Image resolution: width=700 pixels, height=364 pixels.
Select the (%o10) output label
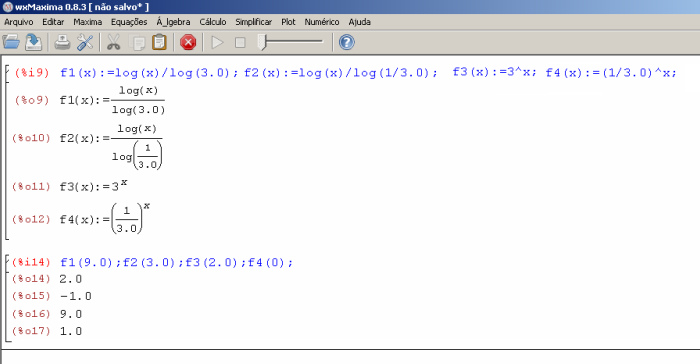(x=31, y=138)
